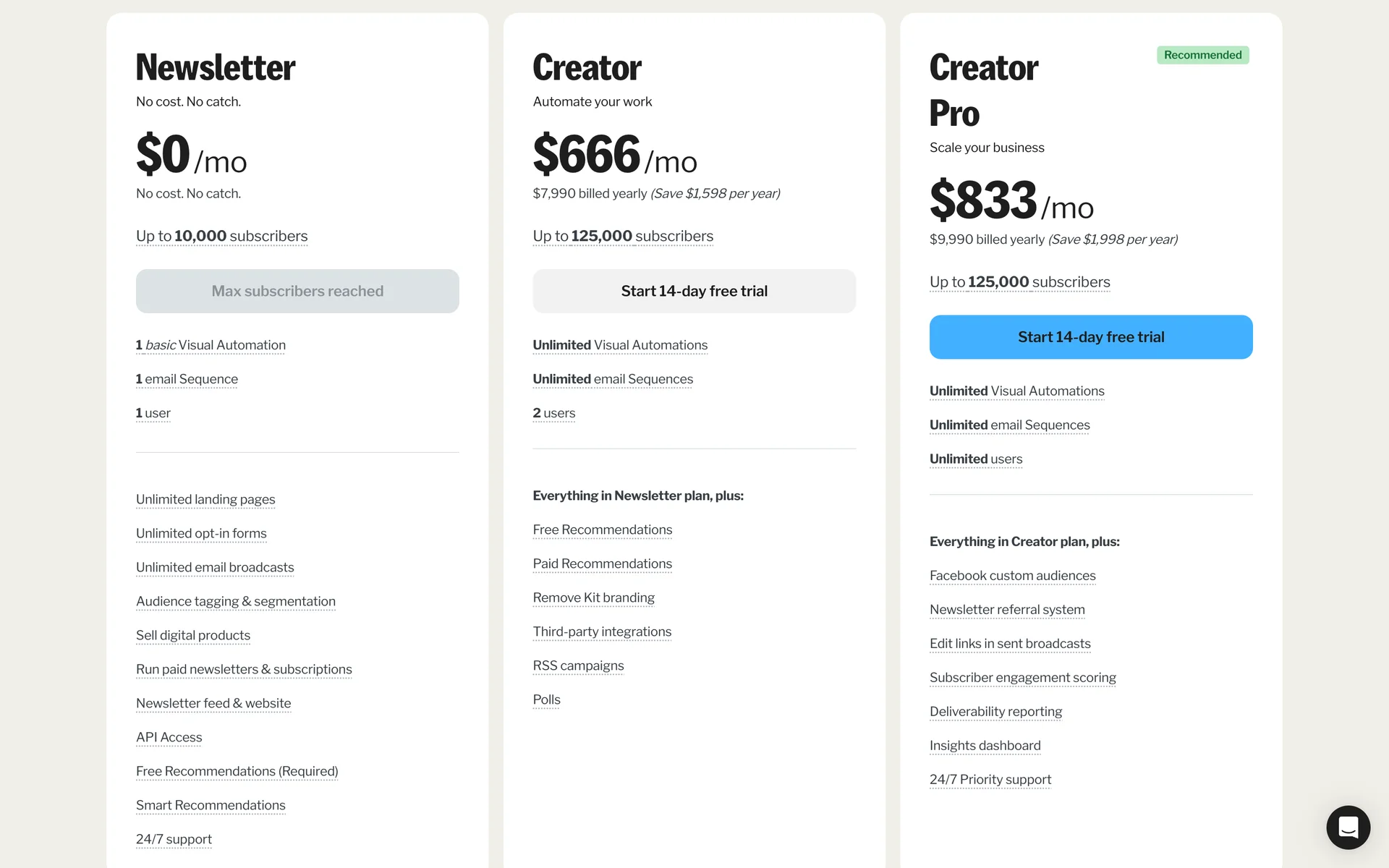1389x868 pixels.
Task: Click the Facebook custom audiences feature
Action: tap(1012, 576)
